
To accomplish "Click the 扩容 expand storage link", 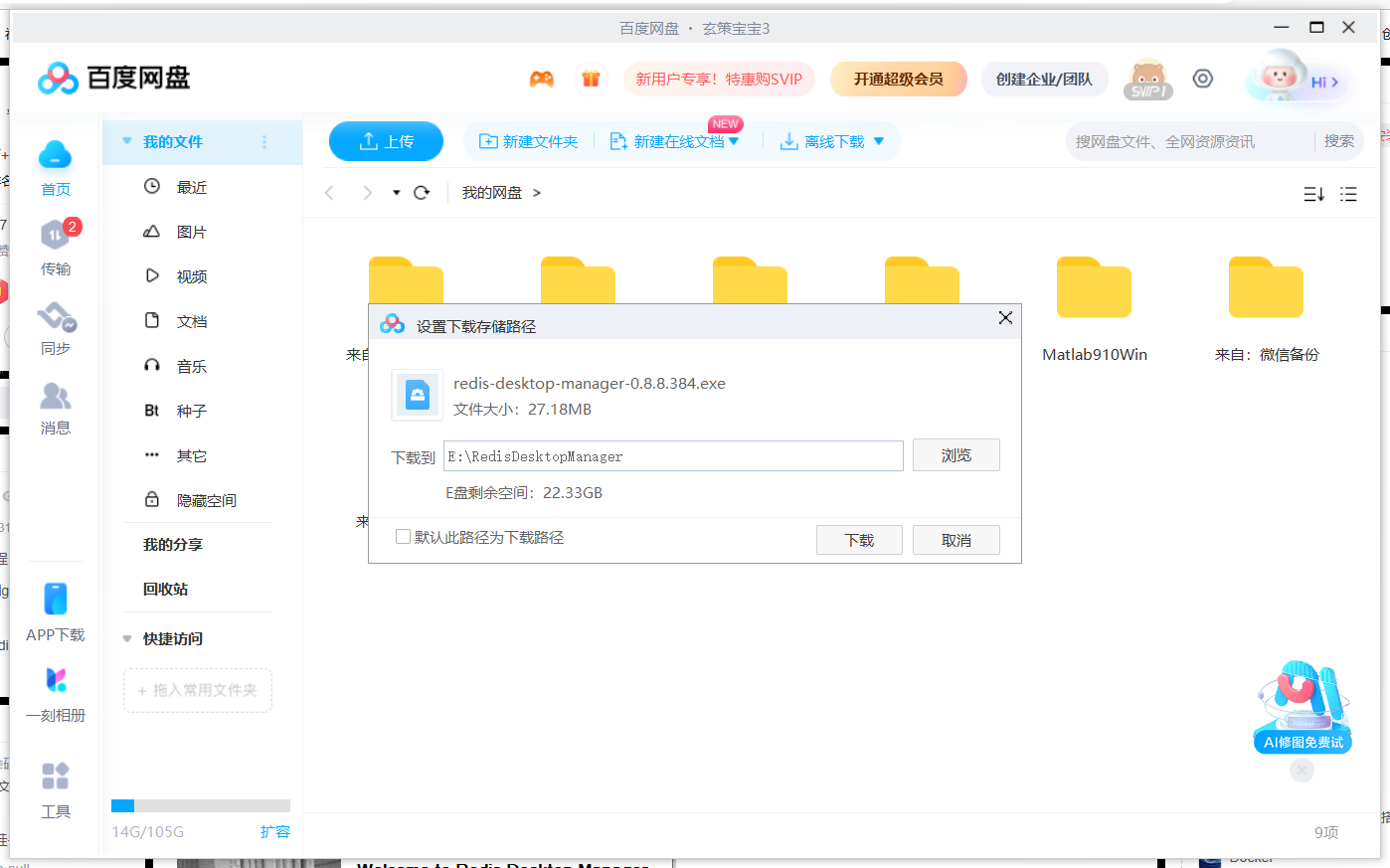I will (x=275, y=832).
